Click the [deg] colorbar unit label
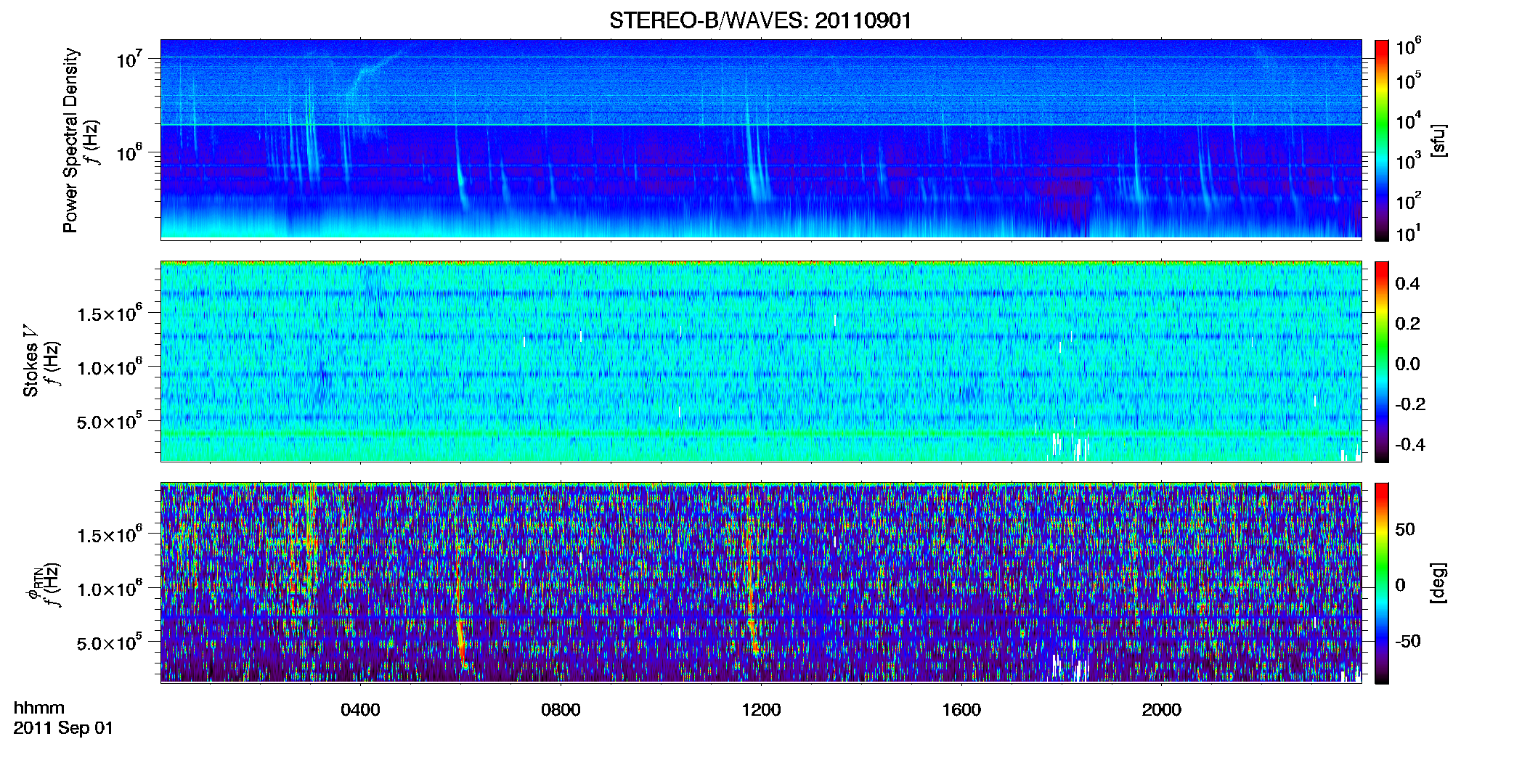The image size is (1522, 784). [x=1438, y=583]
